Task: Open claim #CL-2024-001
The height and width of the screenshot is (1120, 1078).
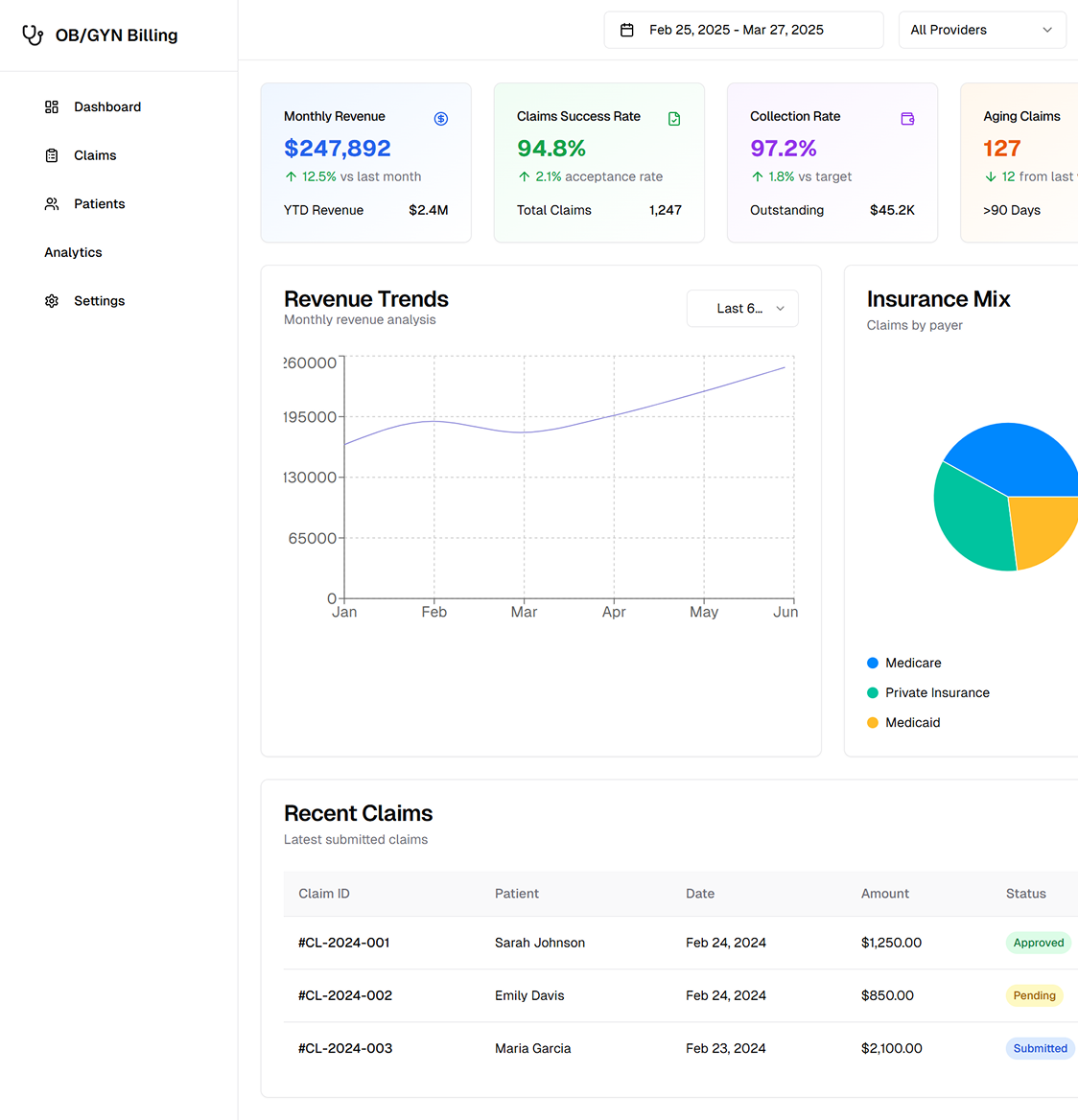Action: click(344, 943)
